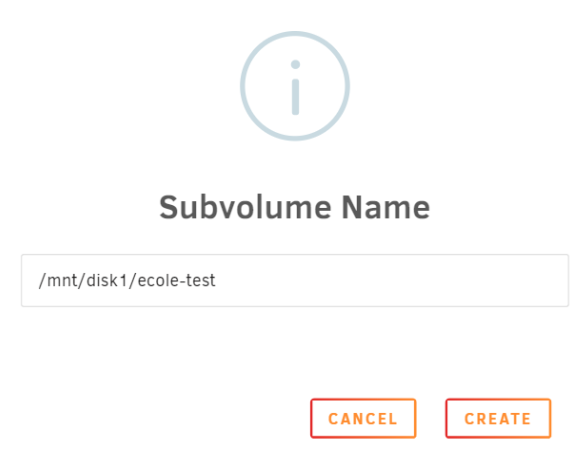
Task: Click the word ecole-test in the input box
Action: [176, 280]
